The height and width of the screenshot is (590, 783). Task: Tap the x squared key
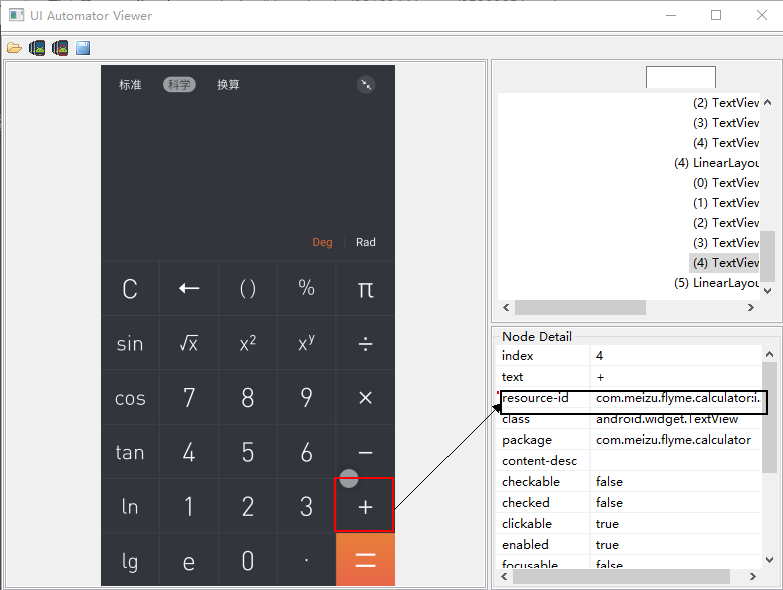[248, 343]
